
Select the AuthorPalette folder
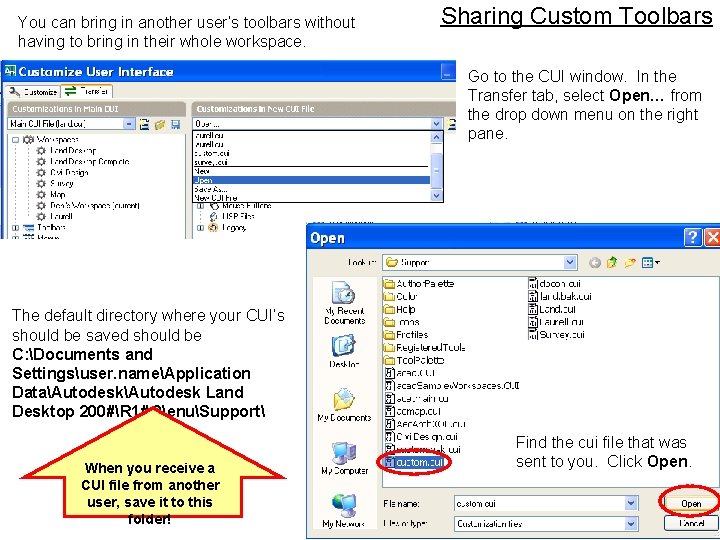[x=419, y=284]
